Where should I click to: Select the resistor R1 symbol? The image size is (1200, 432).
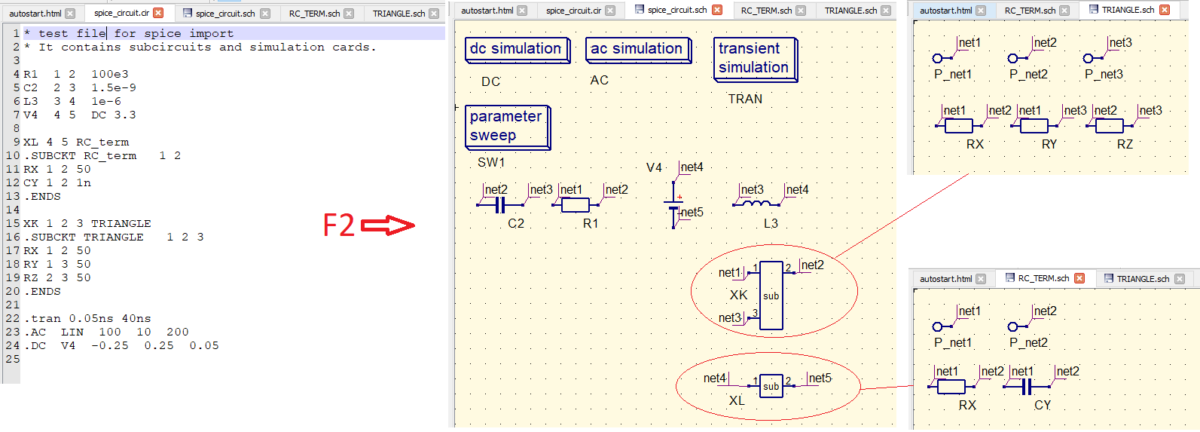(x=579, y=204)
